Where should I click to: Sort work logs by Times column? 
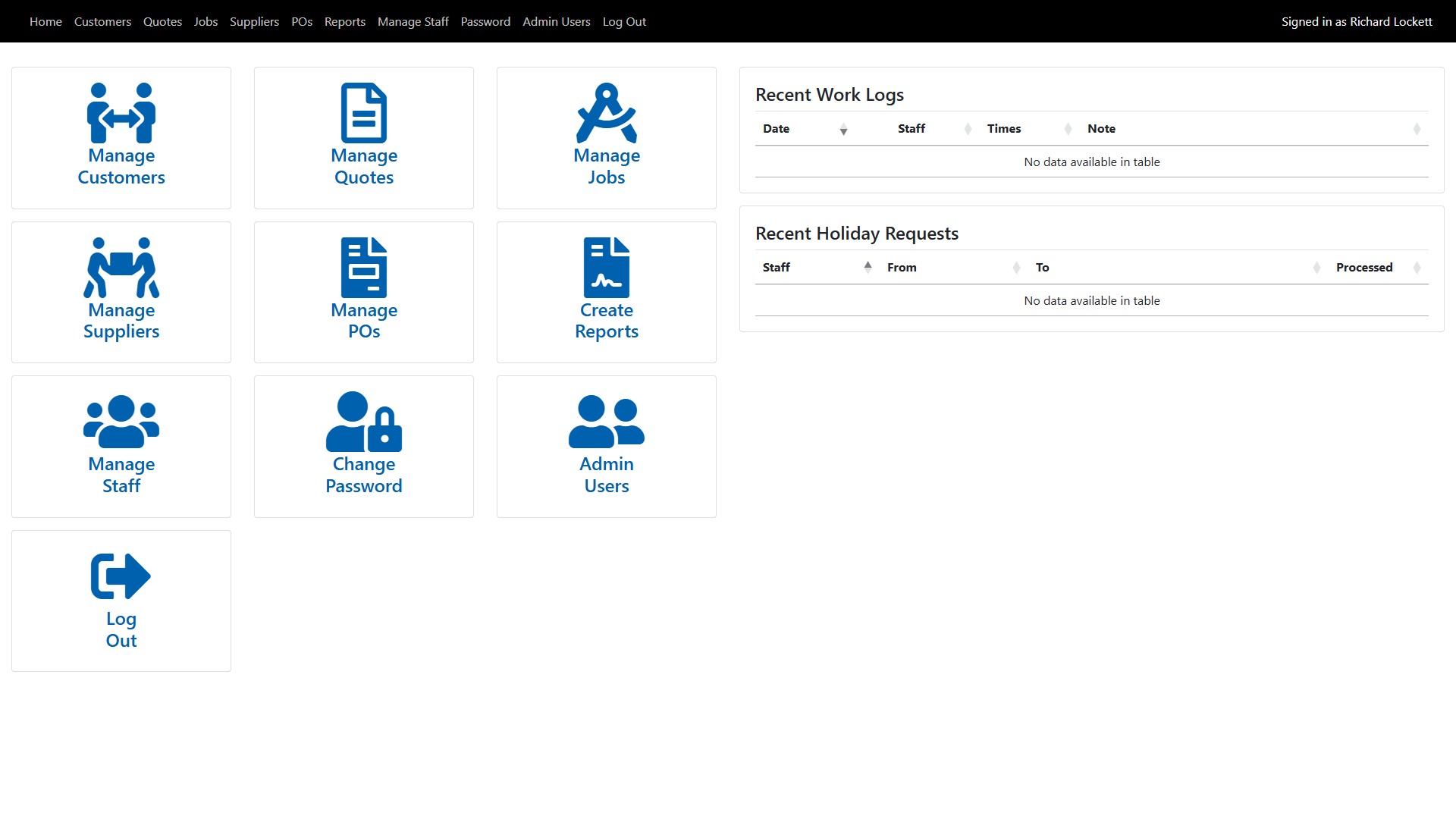pos(1030,129)
